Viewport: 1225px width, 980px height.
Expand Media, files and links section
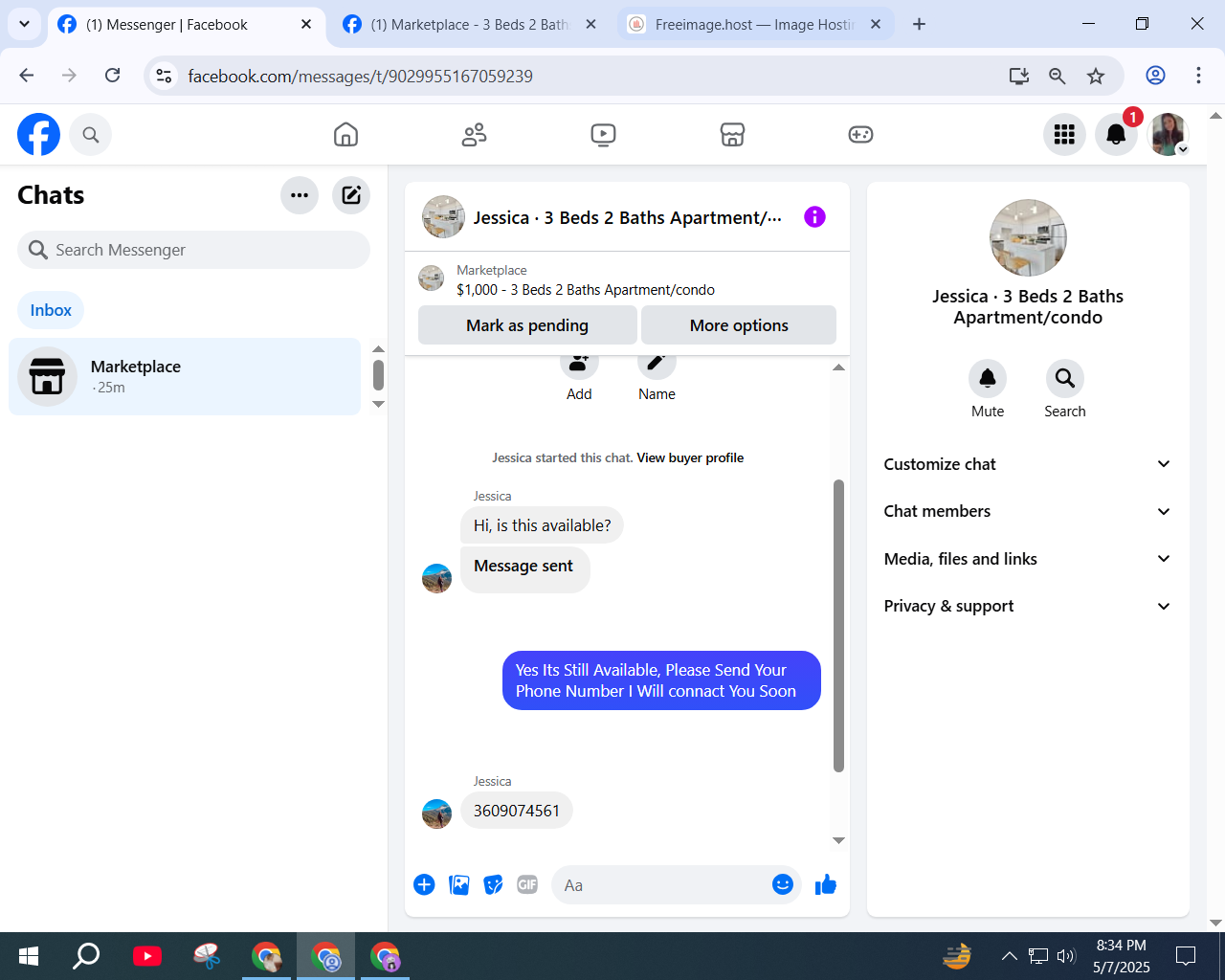(1027, 559)
